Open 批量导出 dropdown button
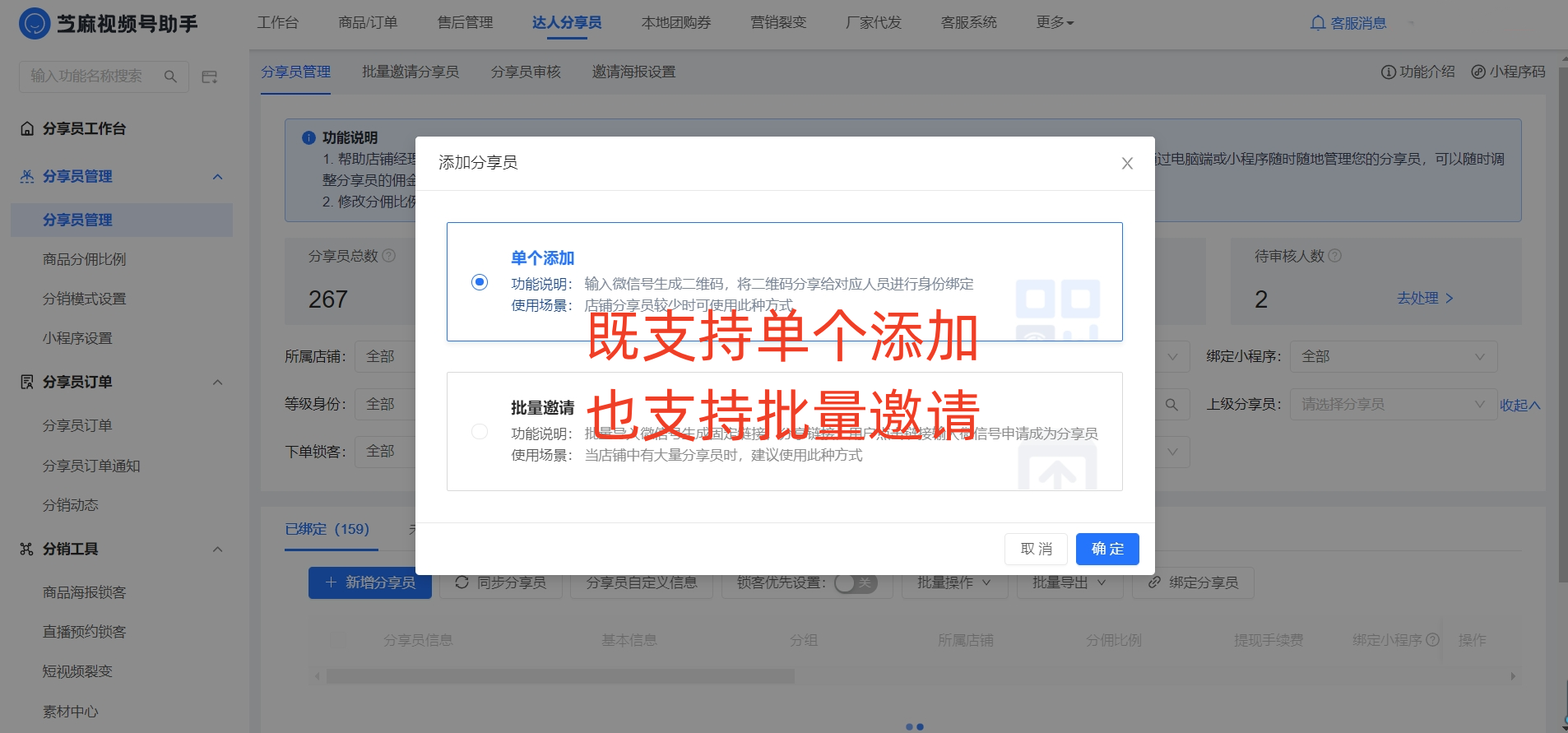Image resolution: width=1568 pixels, height=733 pixels. pos(1069,582)
